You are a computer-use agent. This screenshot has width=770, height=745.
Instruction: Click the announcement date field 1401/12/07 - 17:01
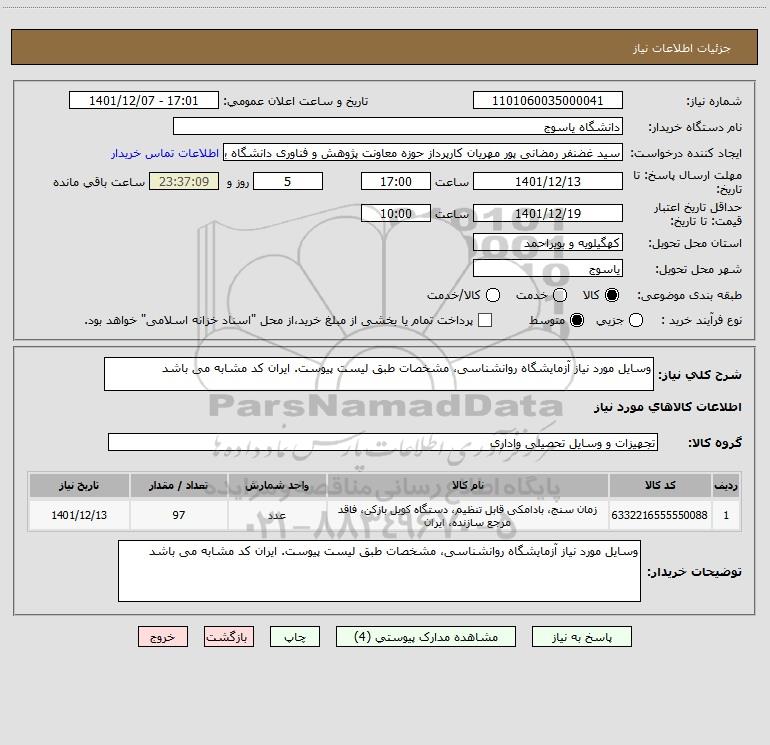(143, 100)
